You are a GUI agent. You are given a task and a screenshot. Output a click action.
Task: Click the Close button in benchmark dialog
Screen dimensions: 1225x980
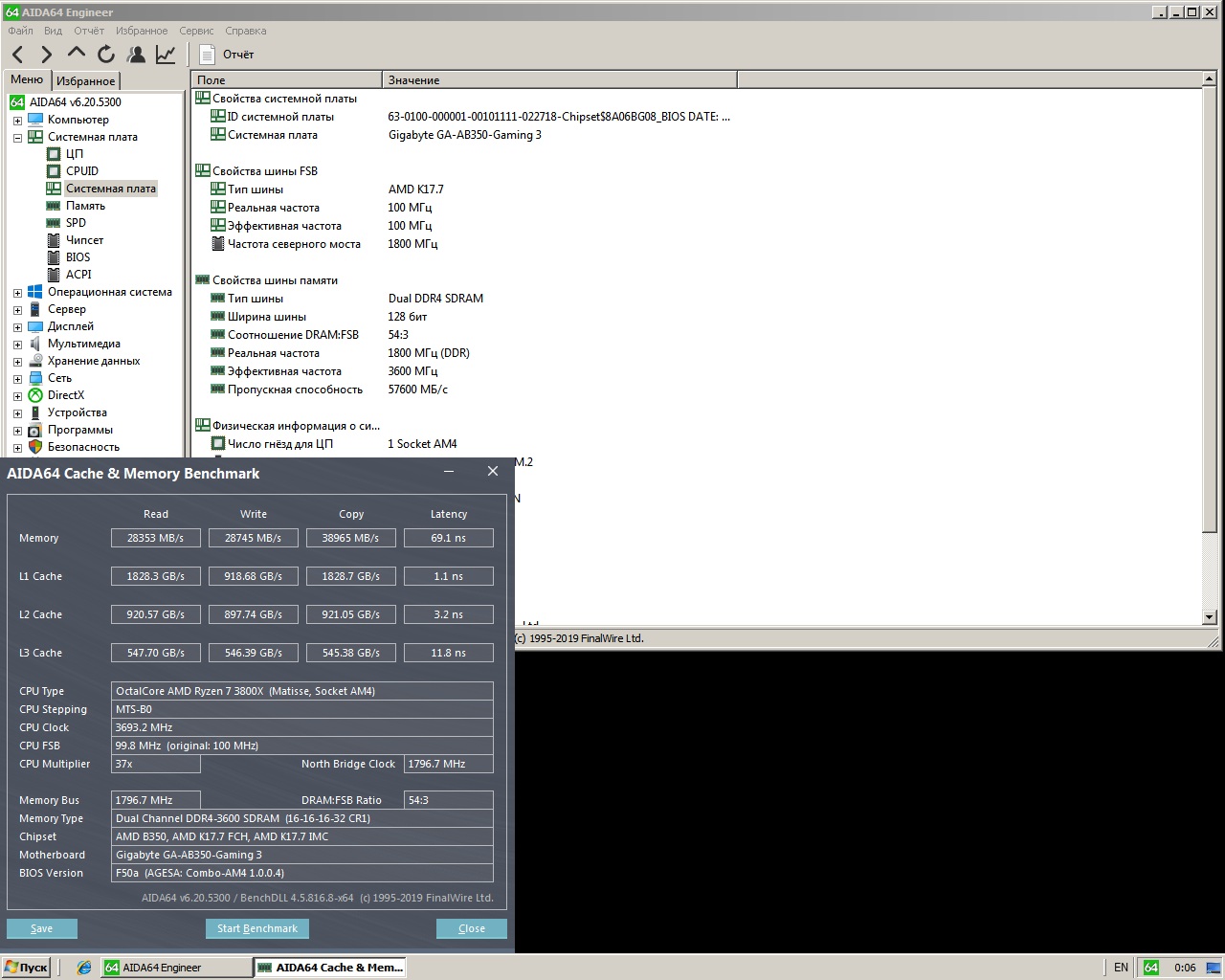coord(472,928)
